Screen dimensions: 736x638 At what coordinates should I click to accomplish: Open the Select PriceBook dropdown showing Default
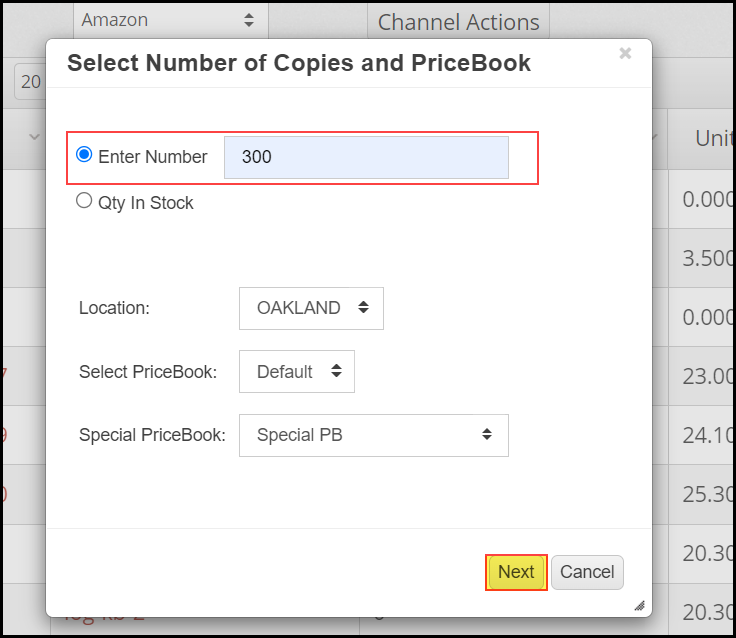[x=297, y=371]
